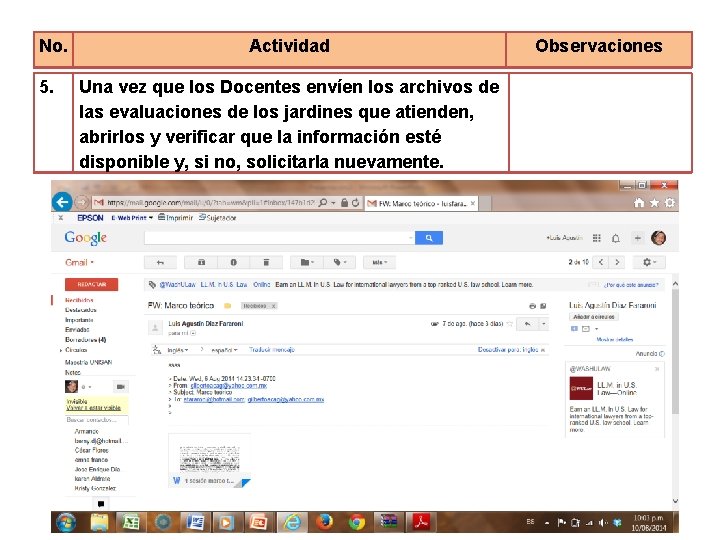This screenshot has width=720, height=540.
Task: Click the Traducir mensaje link
Action: click(x=272, y=350)
